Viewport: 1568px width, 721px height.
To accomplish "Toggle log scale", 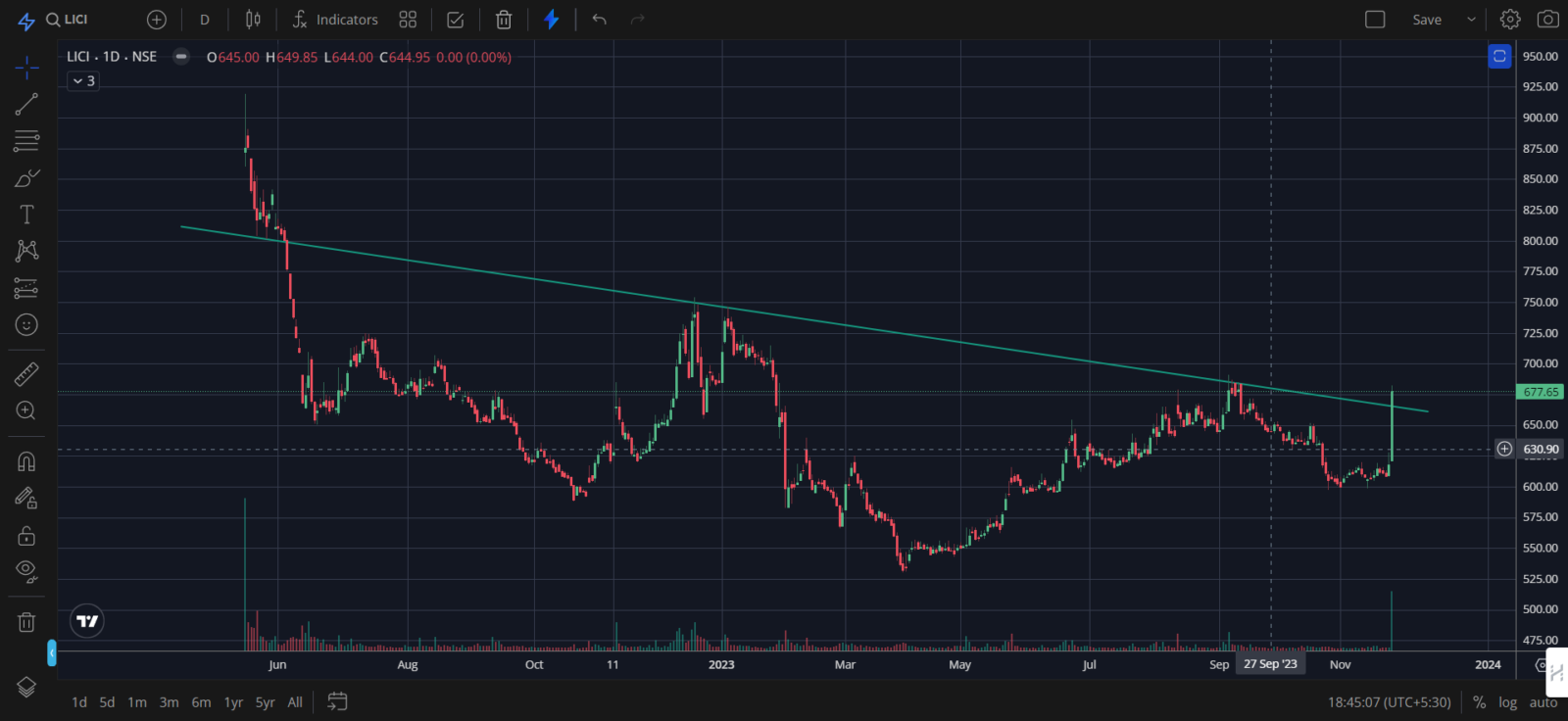I will [x=1507, y=702].
